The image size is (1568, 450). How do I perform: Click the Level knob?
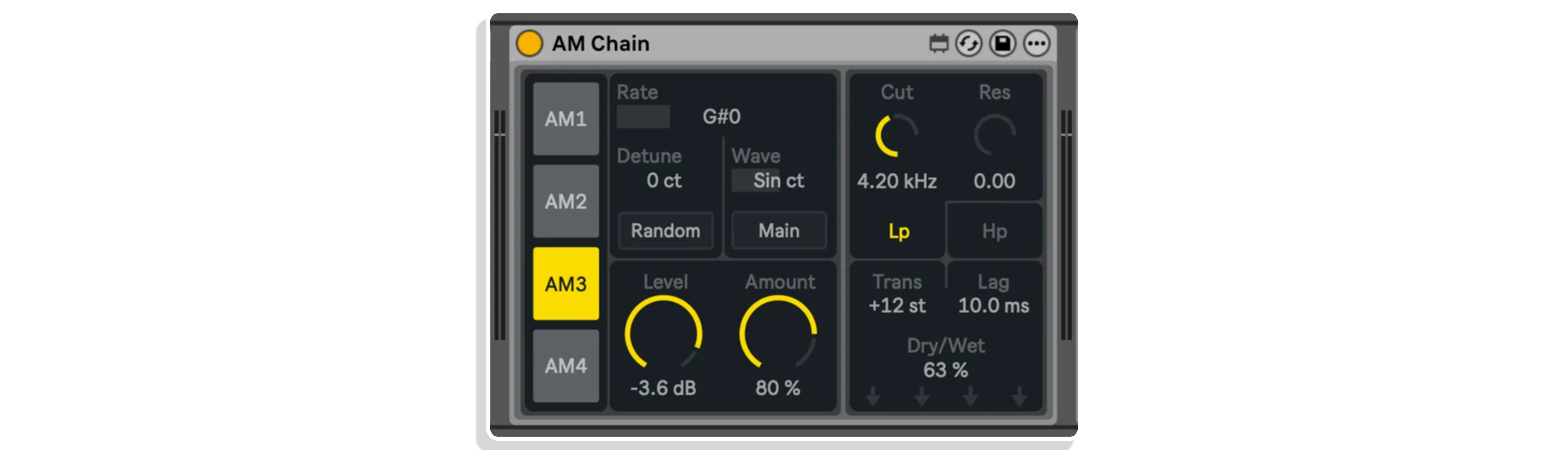point(664,333)
